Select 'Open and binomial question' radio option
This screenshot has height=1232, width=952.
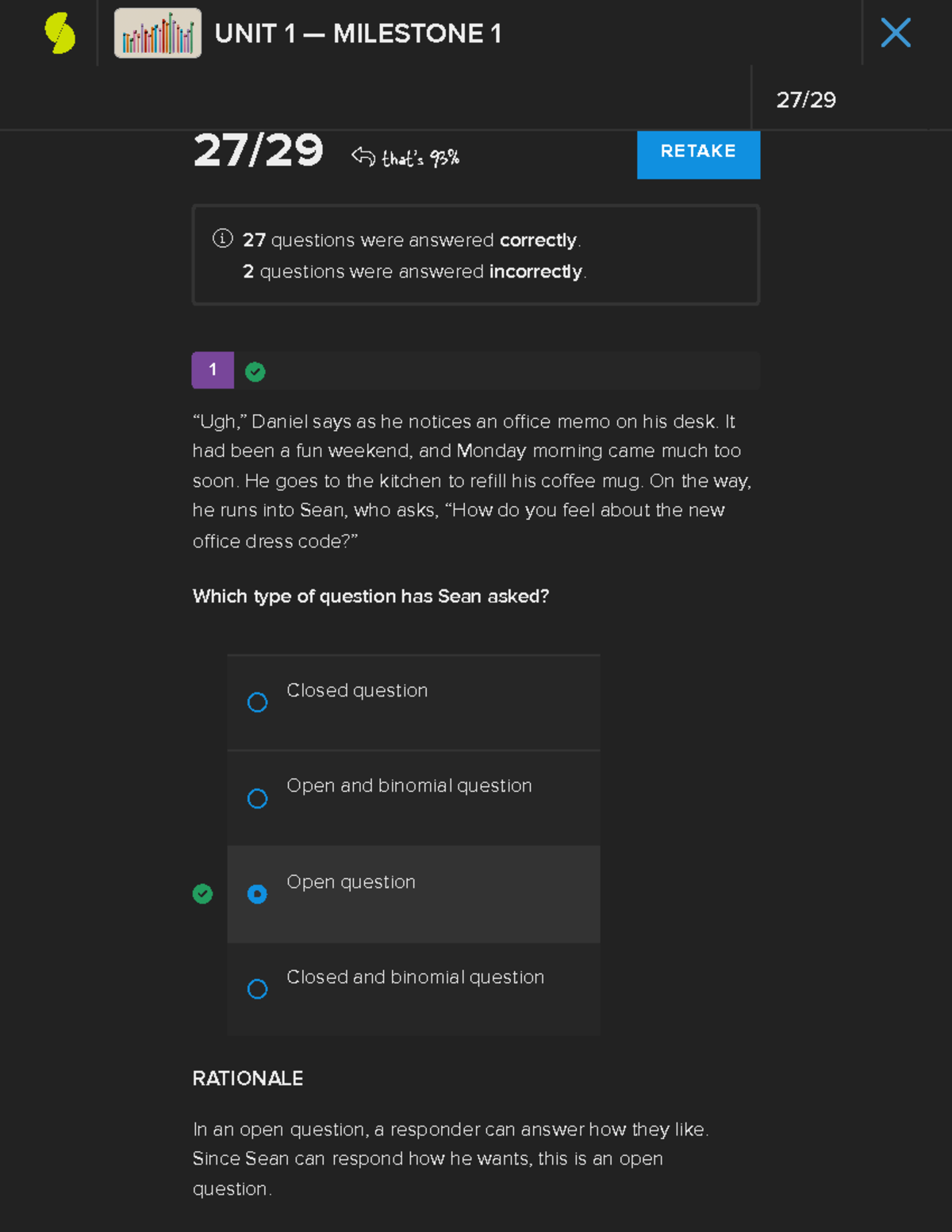257,798
